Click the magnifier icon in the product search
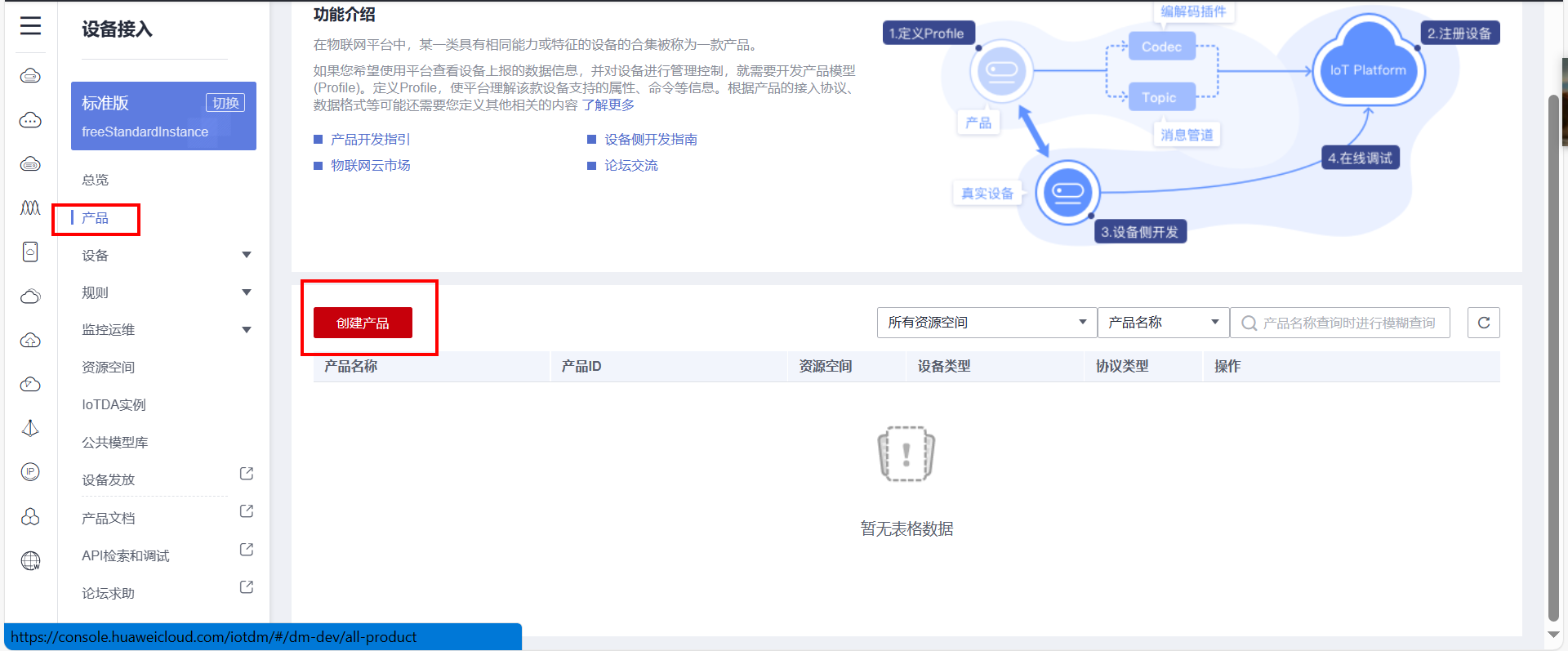The image size is (1568, 651). point(1249,323)
